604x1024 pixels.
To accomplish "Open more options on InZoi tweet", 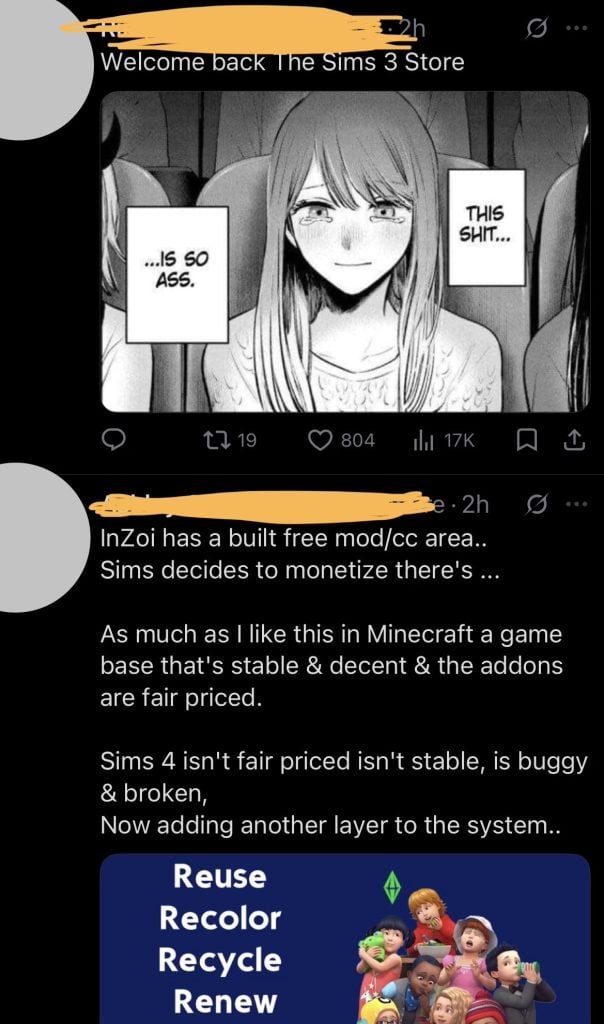I will [x=577, y=504].
